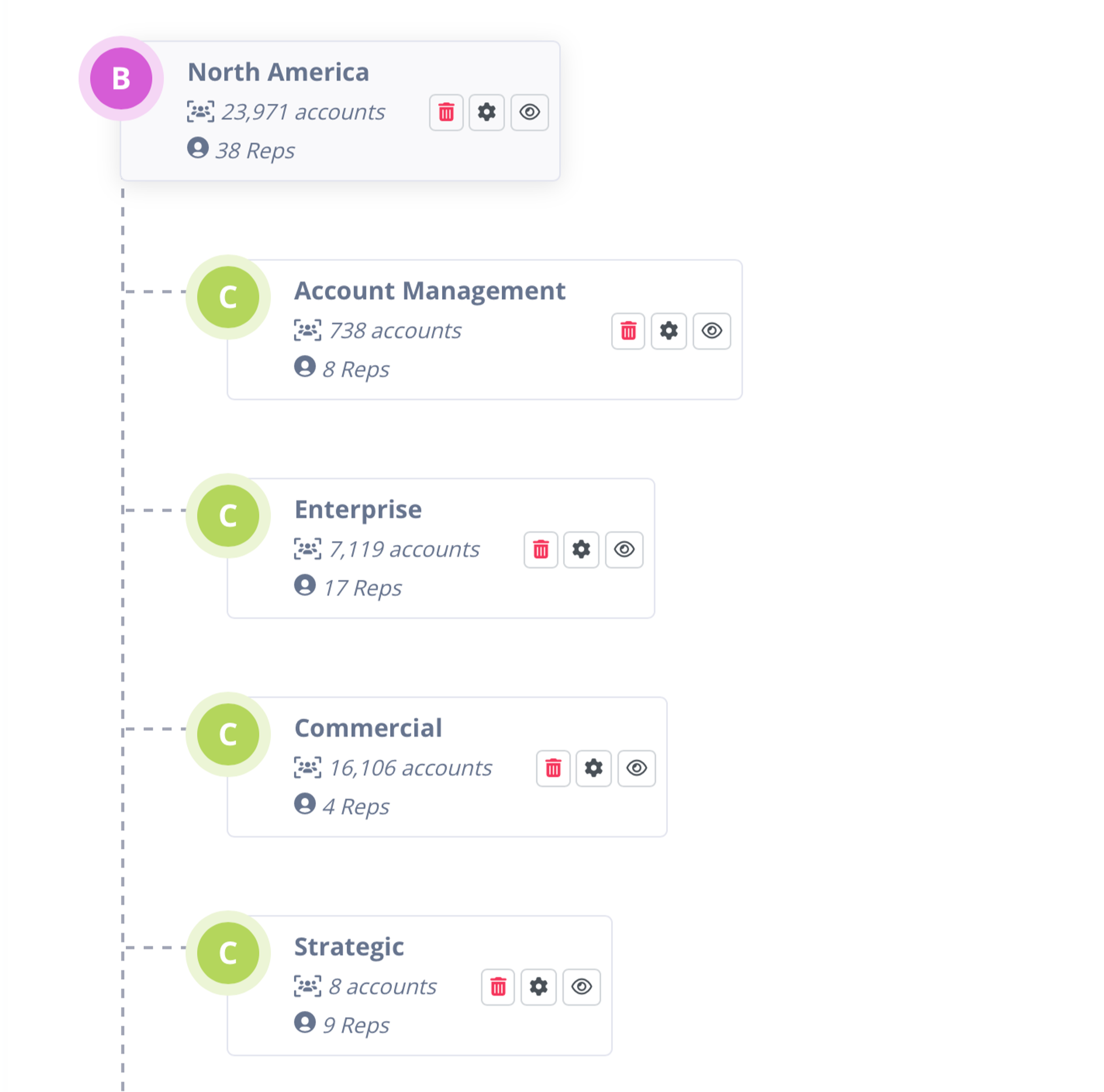
Task: Click the 738 accounts count
Action: 394,331
